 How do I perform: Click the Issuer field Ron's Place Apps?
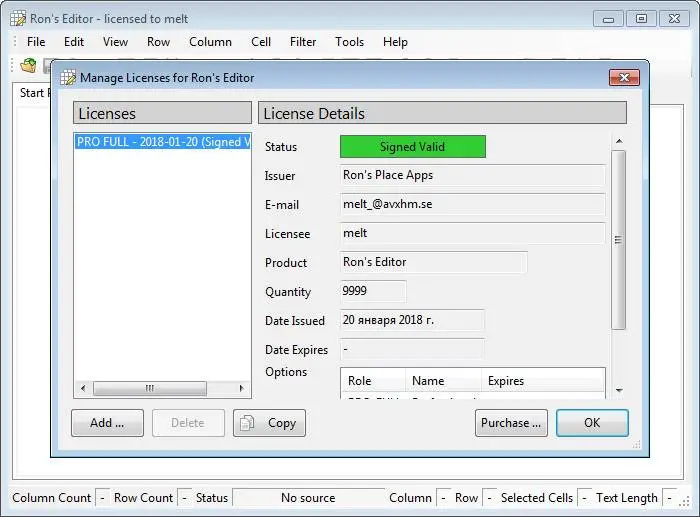point(472,175)
